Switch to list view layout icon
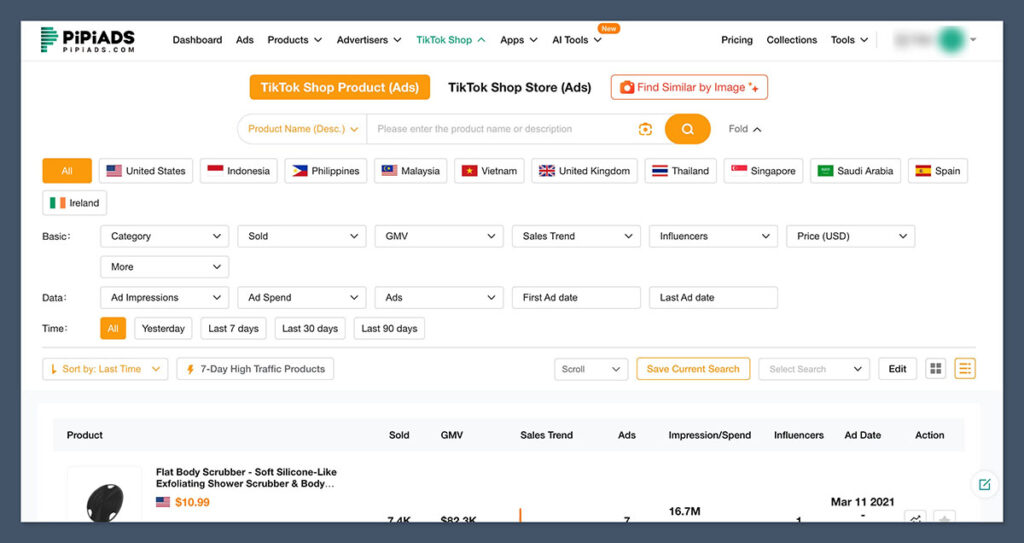 965,369
